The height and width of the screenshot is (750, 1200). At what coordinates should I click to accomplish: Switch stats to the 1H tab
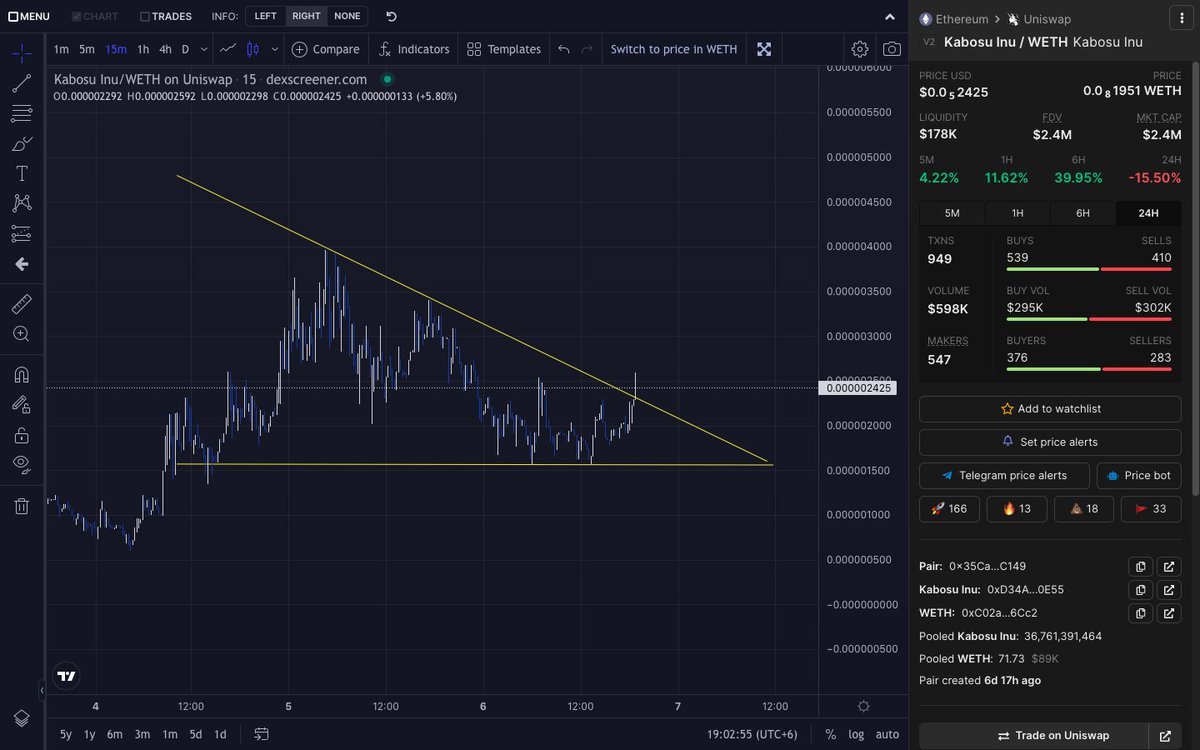[x=1017, y=213]
